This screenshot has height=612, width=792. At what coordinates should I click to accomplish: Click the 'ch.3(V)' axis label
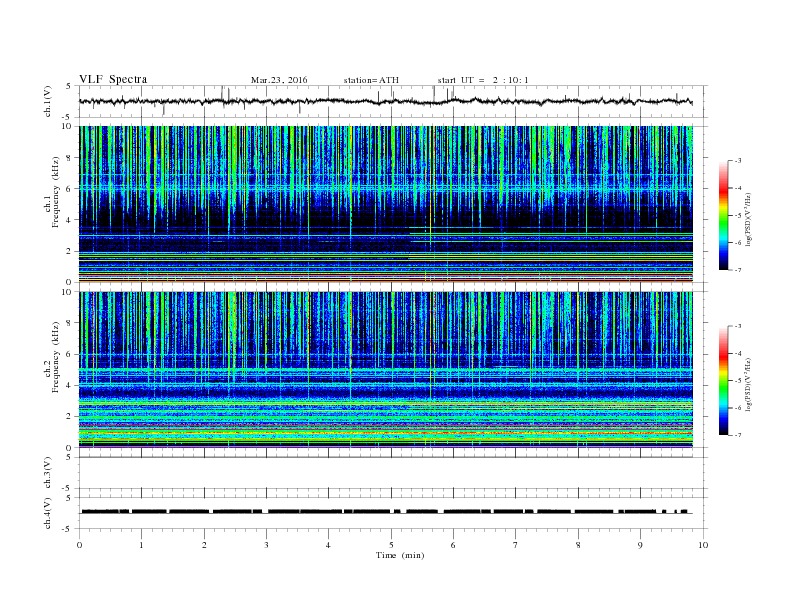click(48, 473)
